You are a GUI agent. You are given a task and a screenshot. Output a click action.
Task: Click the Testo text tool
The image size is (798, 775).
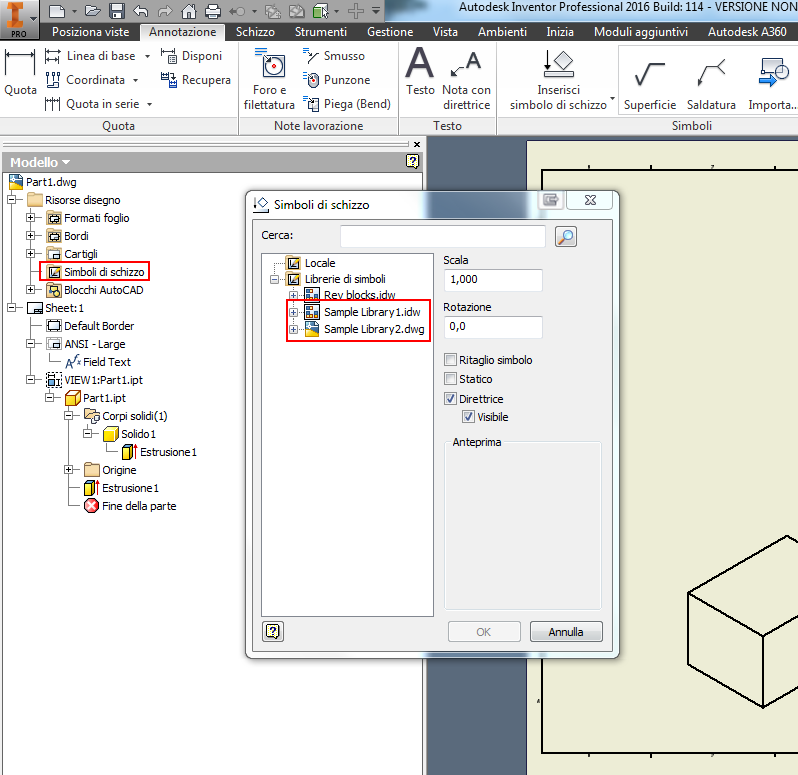[420, 72]
